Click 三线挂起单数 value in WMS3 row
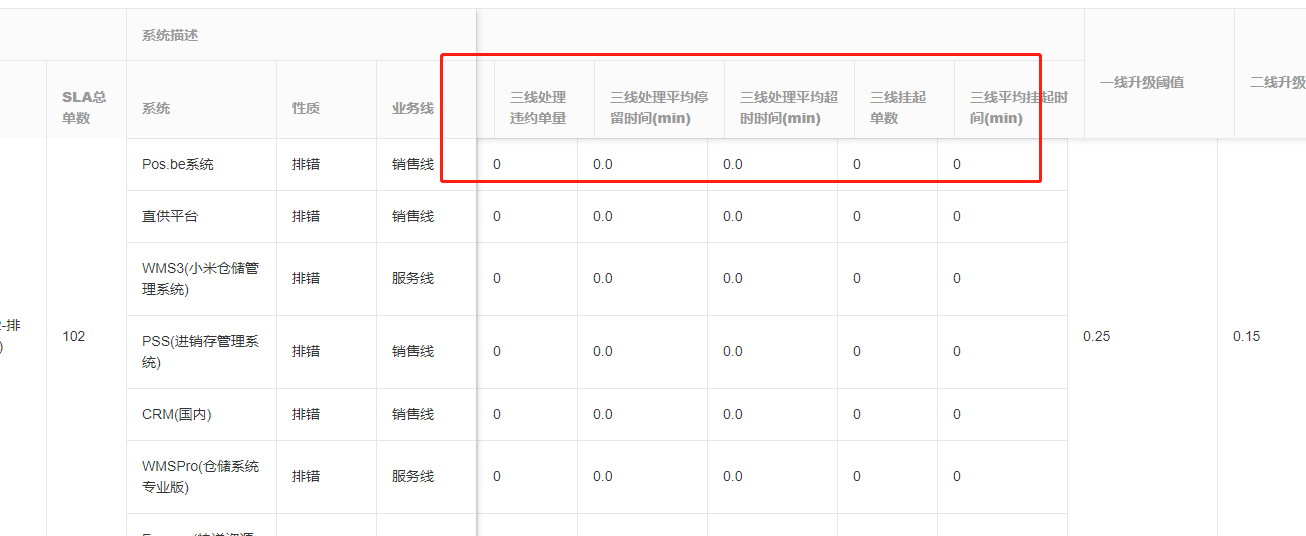 (857, 279)
